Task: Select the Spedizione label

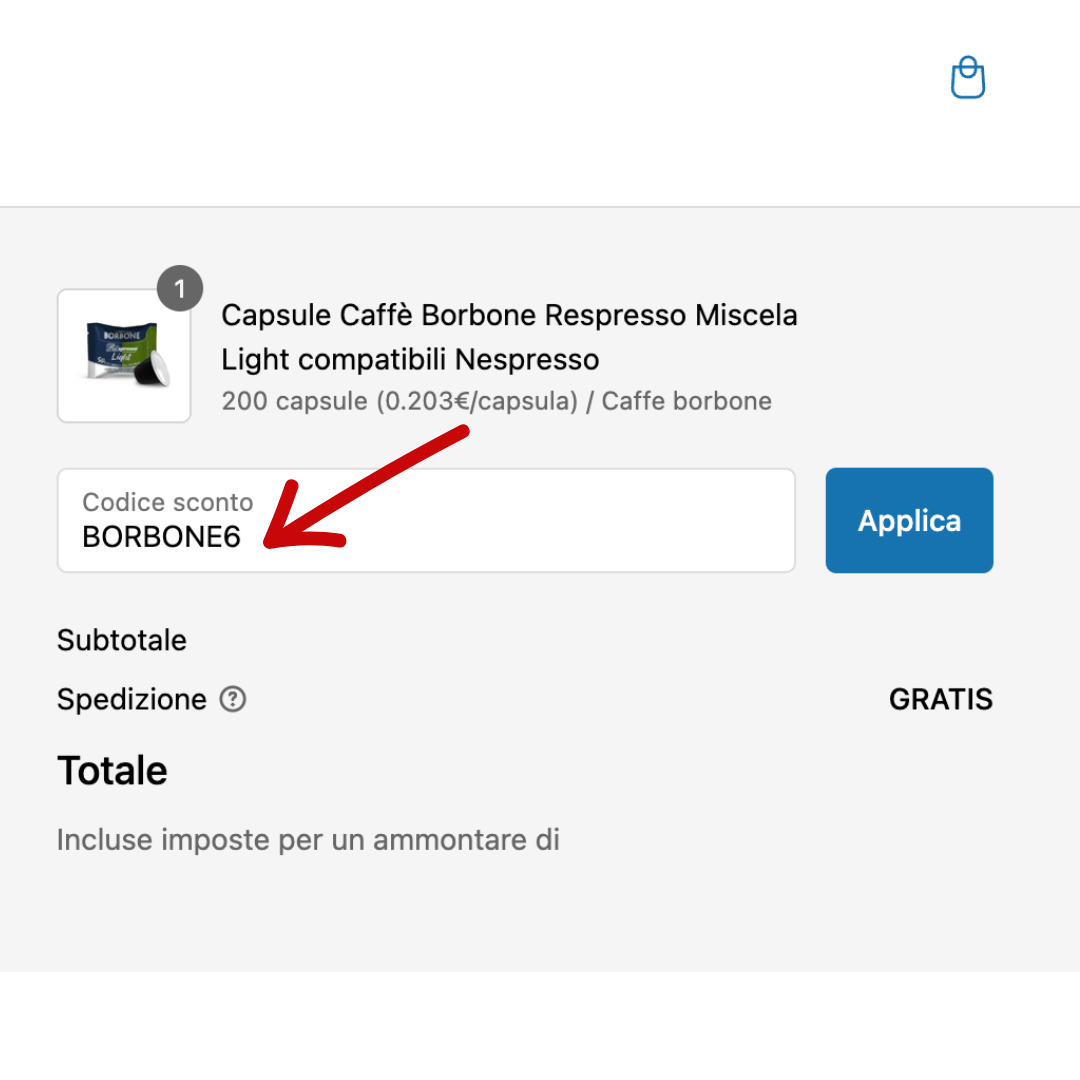Action: pos(131,699)
